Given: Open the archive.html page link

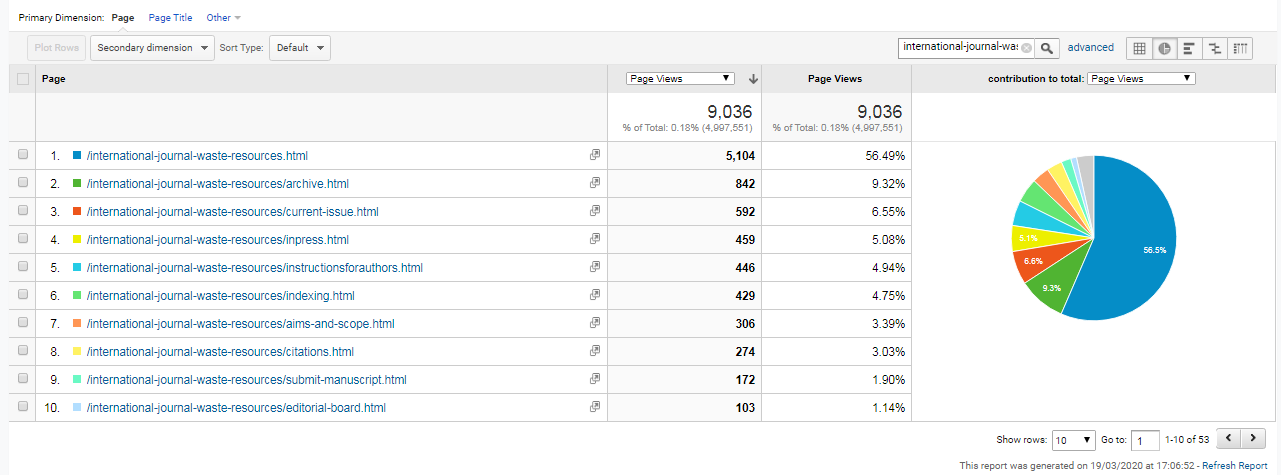Looking at the screenshot, I should pos(218,183).
